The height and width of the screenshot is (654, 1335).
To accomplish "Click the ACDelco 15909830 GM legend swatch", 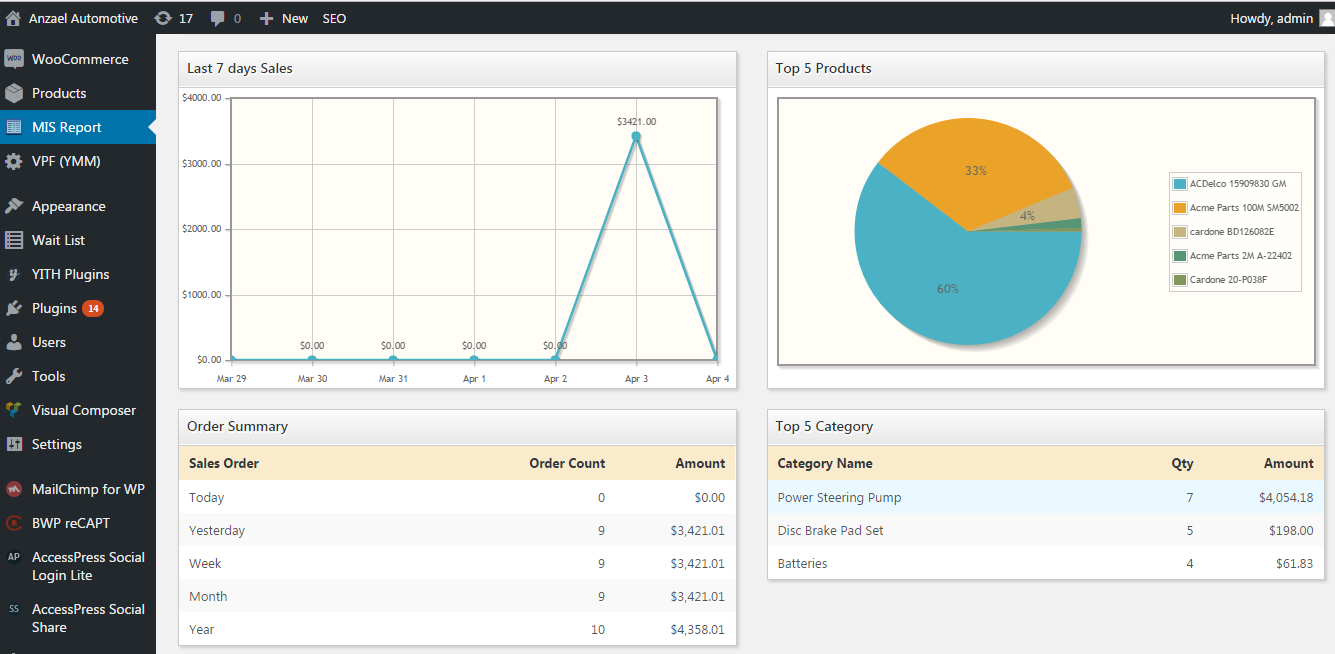I will tap(1180, 184).
